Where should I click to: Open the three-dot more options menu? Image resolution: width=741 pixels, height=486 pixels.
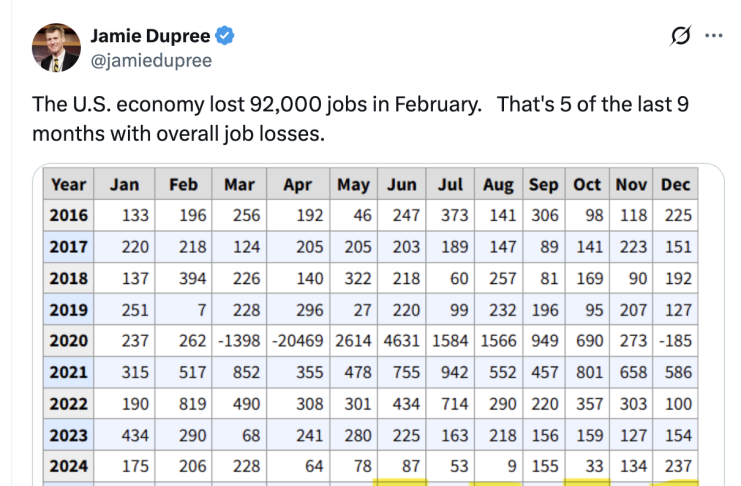tap(712, 37)
